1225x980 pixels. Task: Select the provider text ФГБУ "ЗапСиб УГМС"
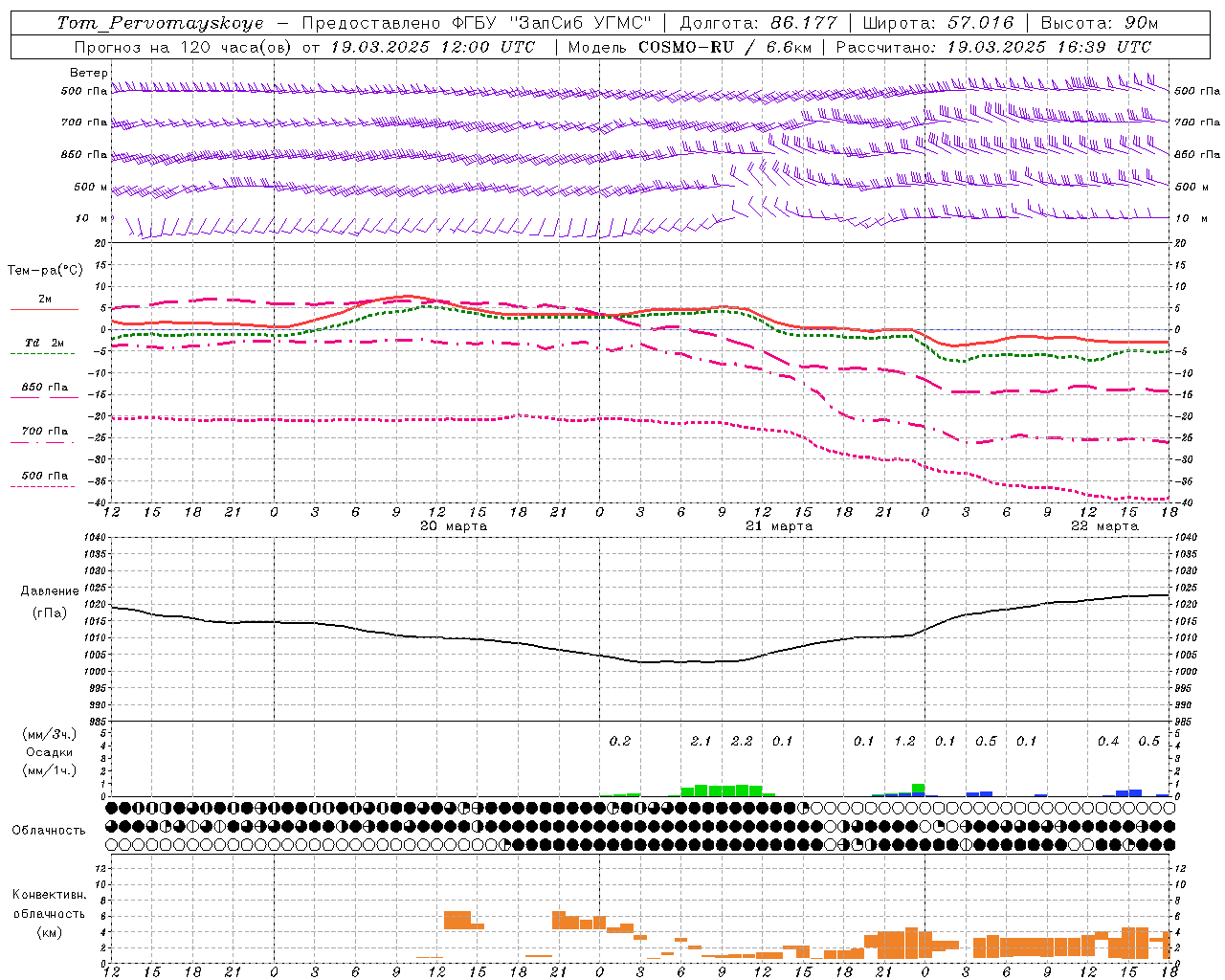click(x=551, y=23)
